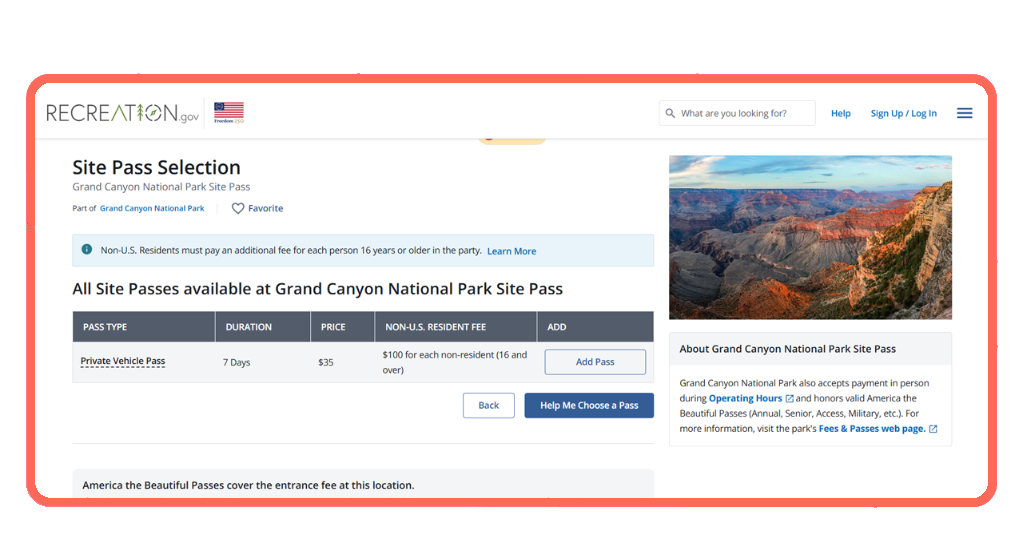Viewport: 1024px width, 536px height.
Task: Click external link icon after Fees & Passes
Action: (933, 429)
